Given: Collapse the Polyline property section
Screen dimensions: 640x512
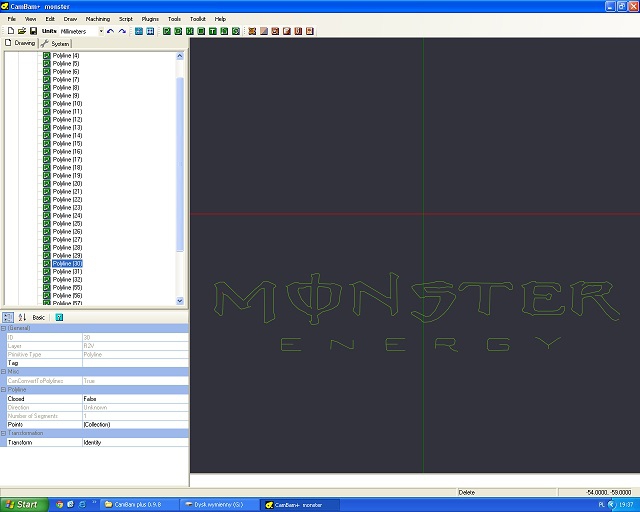Looking at the screenshot, I should point(3,390).
